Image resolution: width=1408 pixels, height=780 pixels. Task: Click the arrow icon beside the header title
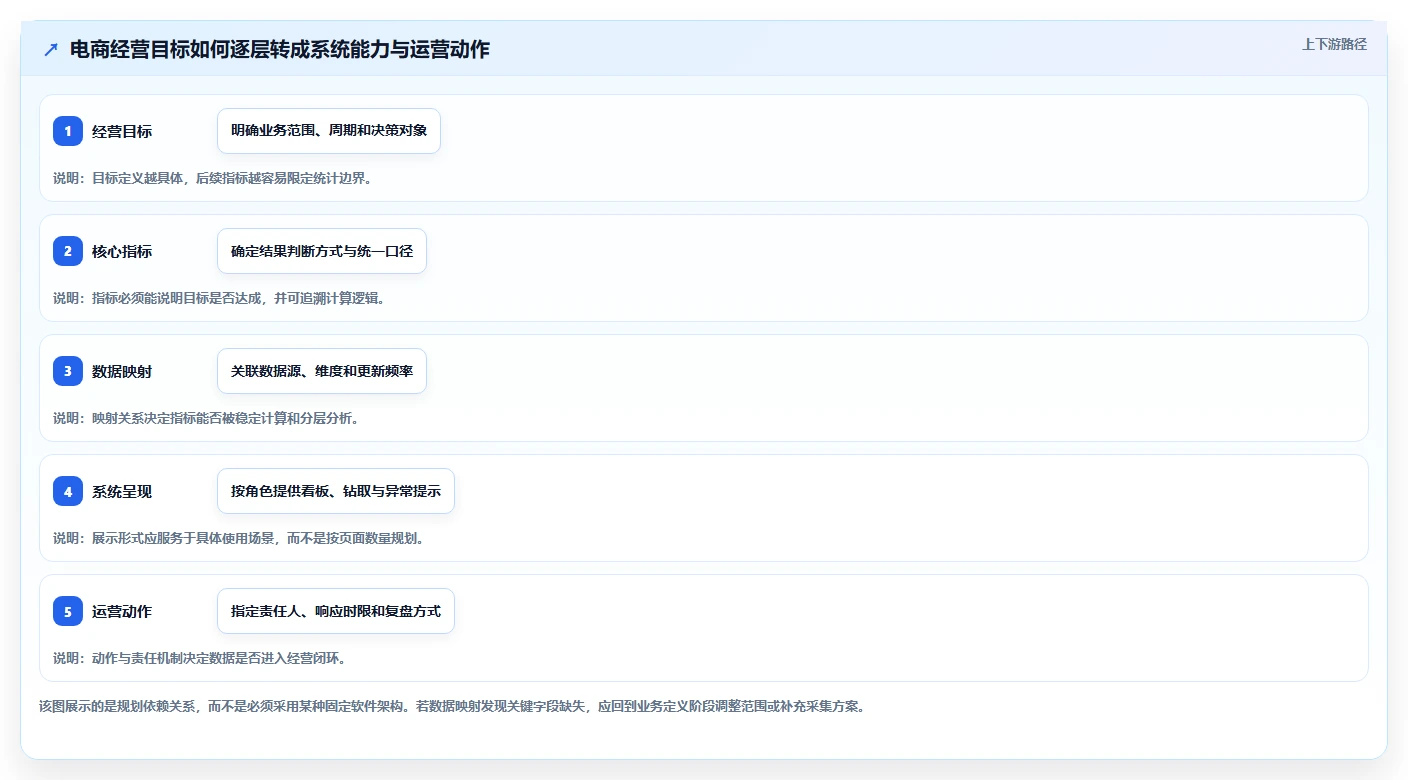pos(51,49)
